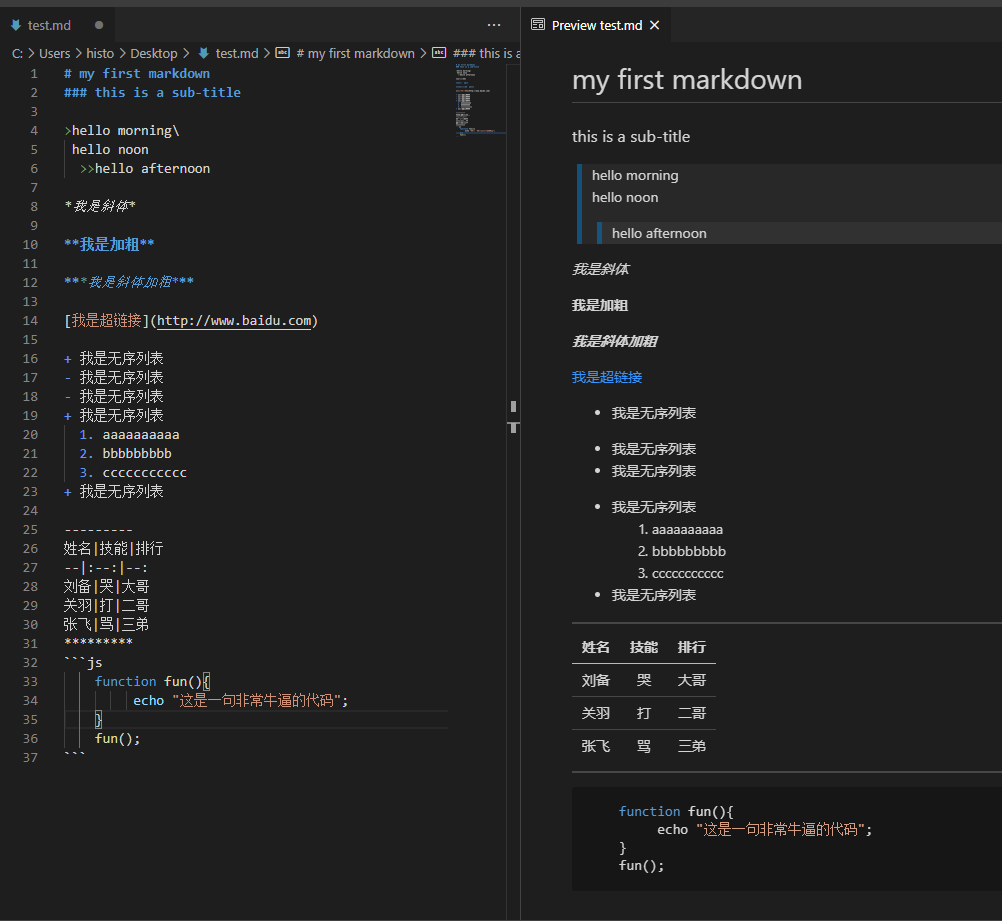Click '2. bbbbbbbbb' in the preview list
The image size is (1002, 921).
[681, 552]
